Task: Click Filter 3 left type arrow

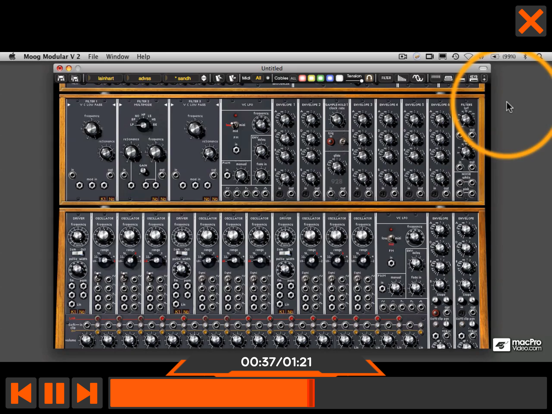Action: pos(172,105)
